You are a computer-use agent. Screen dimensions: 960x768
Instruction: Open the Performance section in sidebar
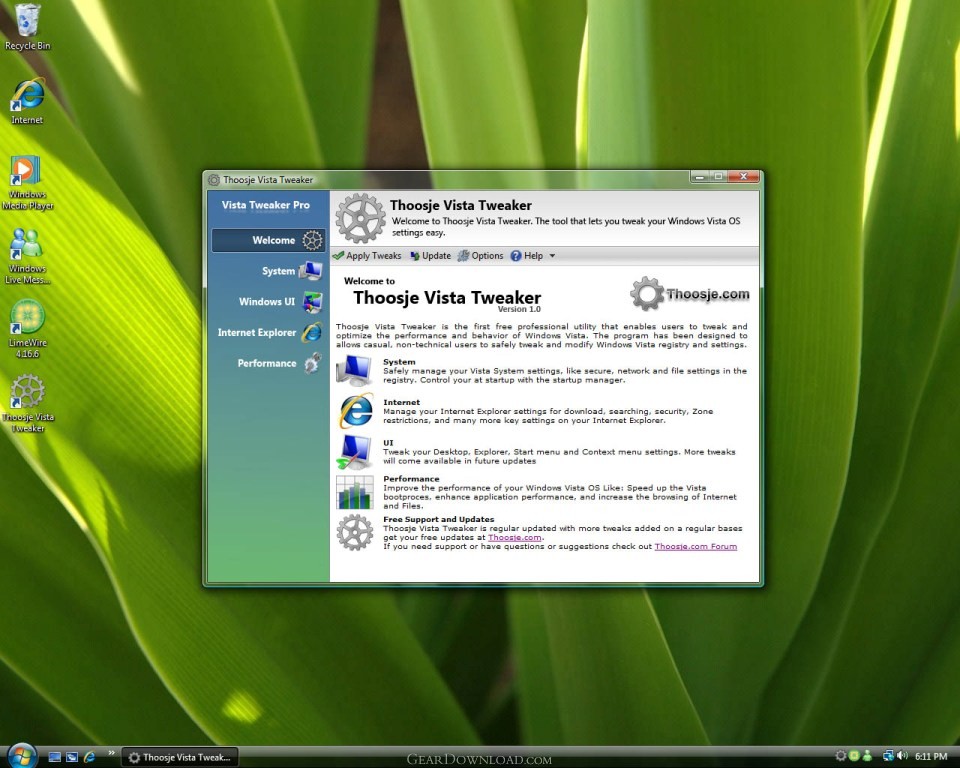click(268, 363)
